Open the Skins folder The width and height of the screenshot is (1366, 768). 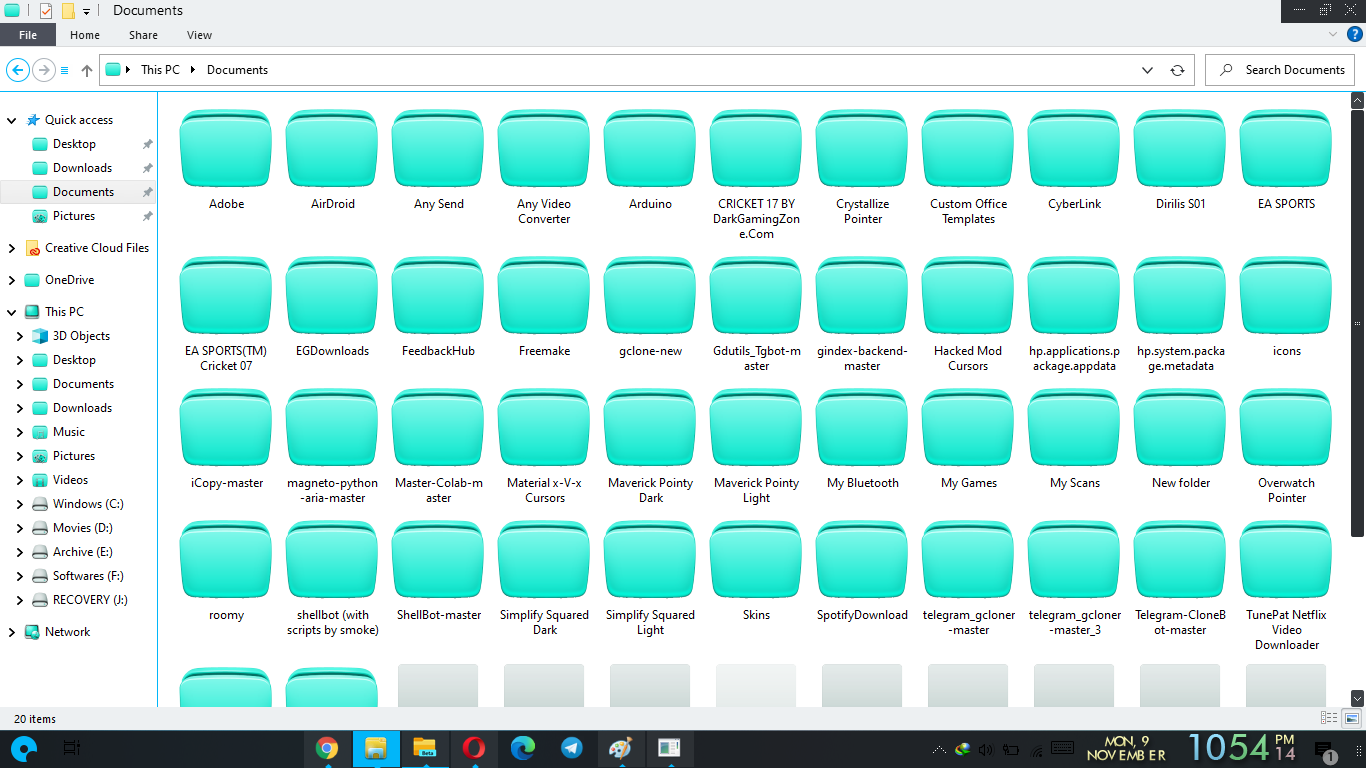pos(755,559)
